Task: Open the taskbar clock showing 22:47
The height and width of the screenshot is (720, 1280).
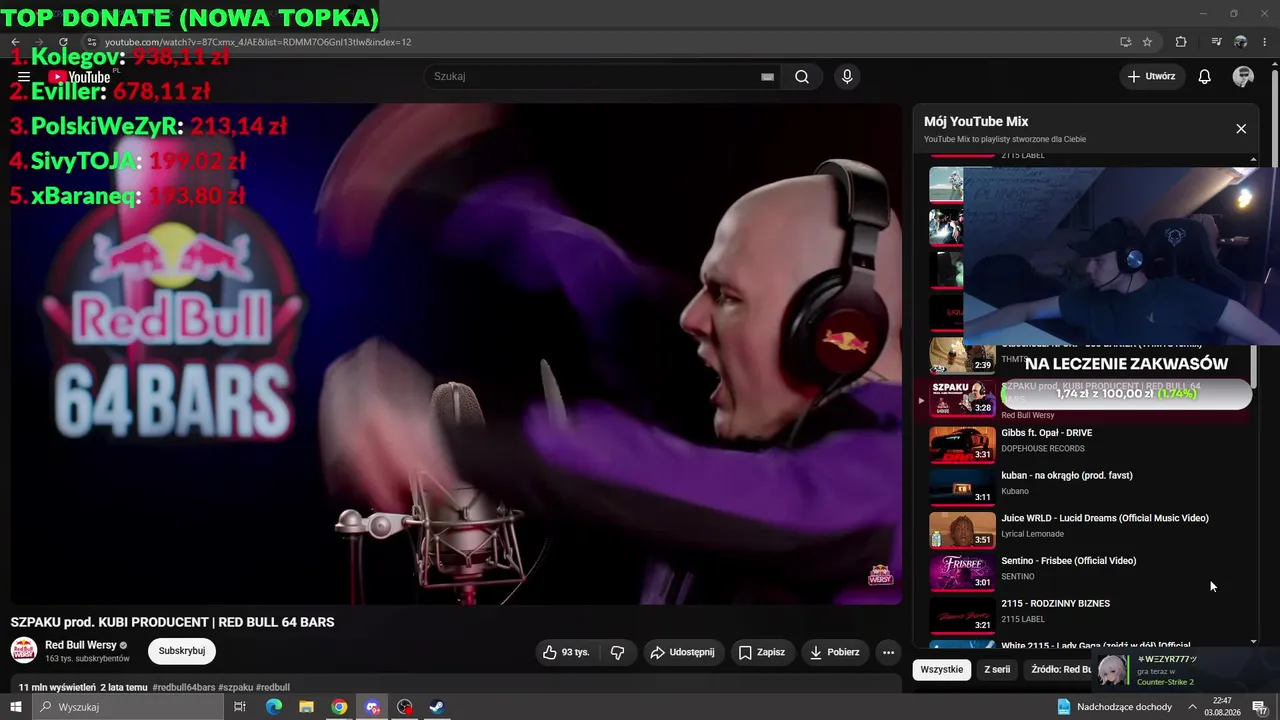Action: [x=1222, y=707]
